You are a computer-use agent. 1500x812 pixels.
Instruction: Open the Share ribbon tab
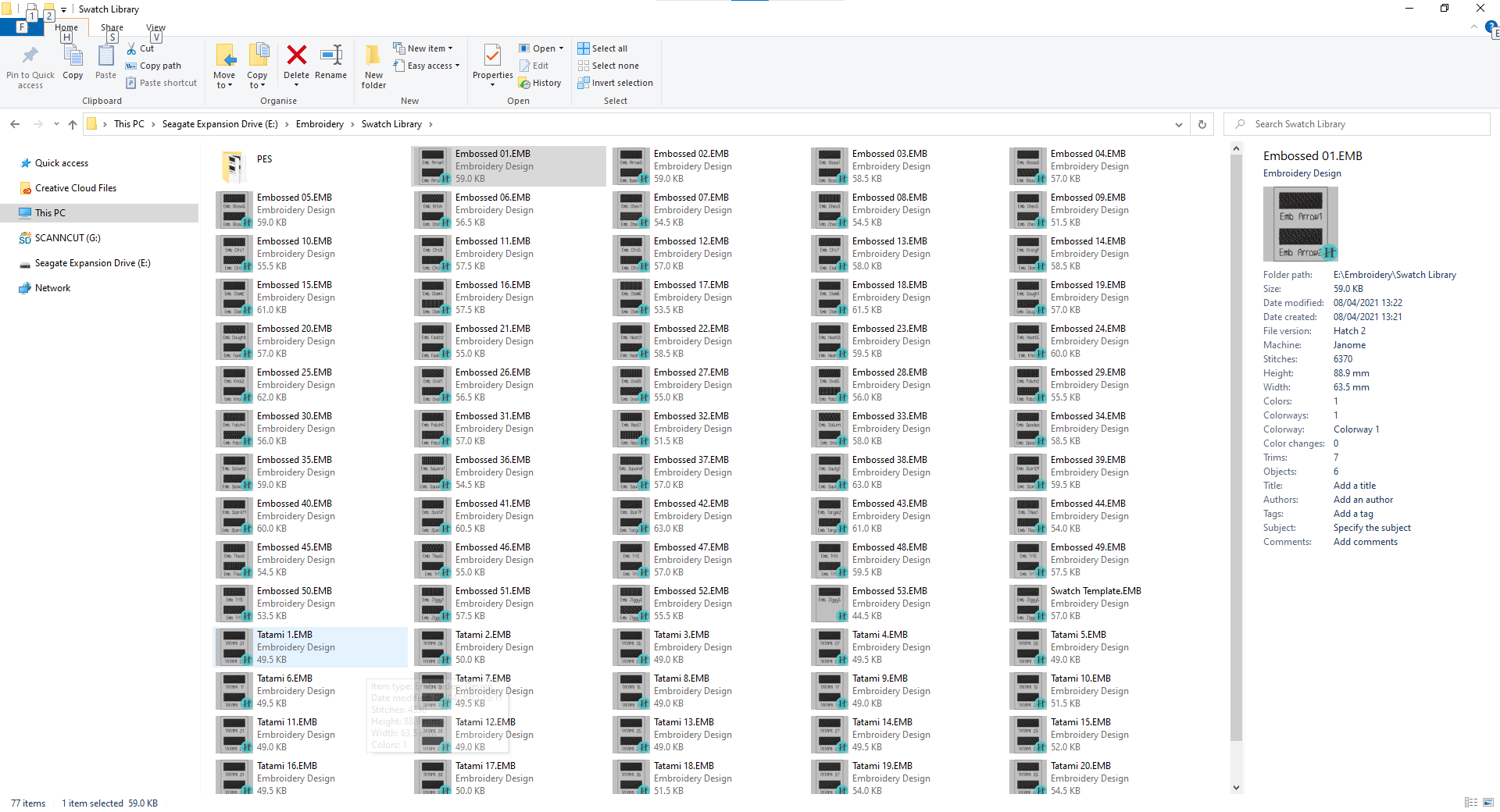click(x=112, y=27)
